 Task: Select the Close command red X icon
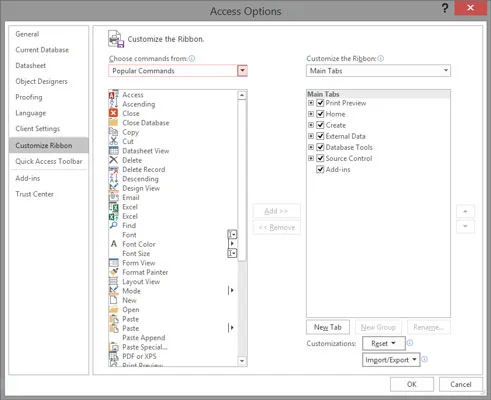(x=113, y=113)
